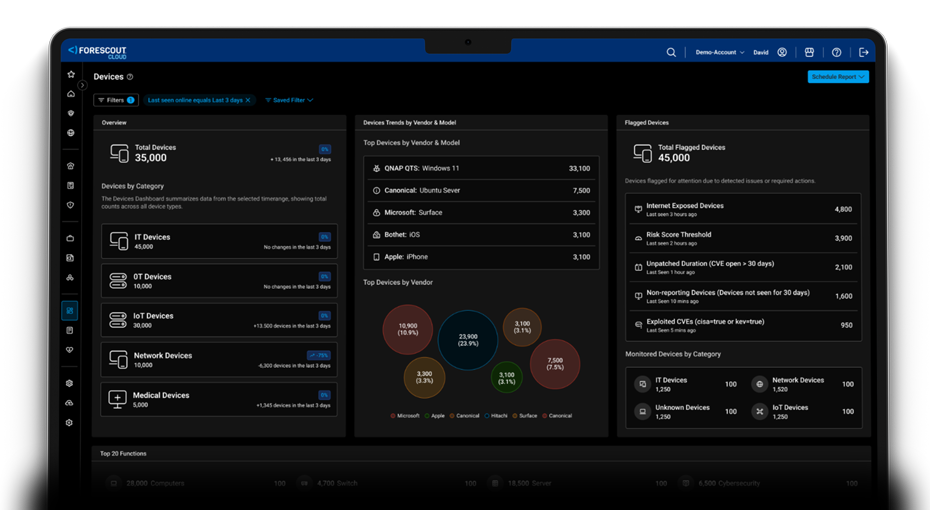
Task: Select the 7,500 (7.5%) vendor bubble
Action: pyautogui.click(x=555, y=364)
